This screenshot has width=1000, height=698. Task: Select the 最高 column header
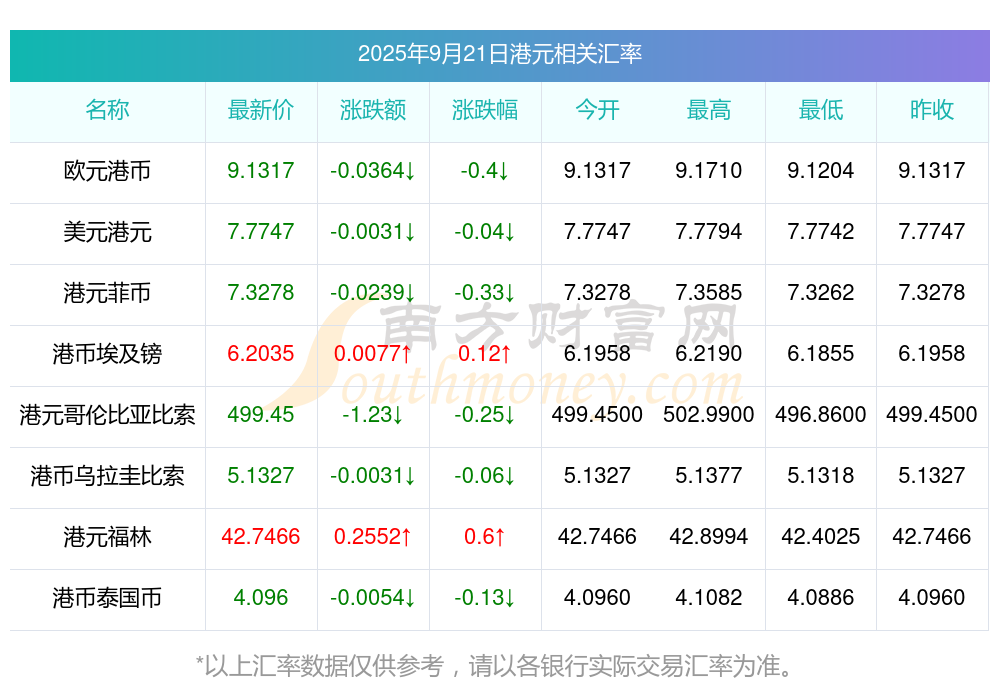pyautogui.click(x=709, y=110)
